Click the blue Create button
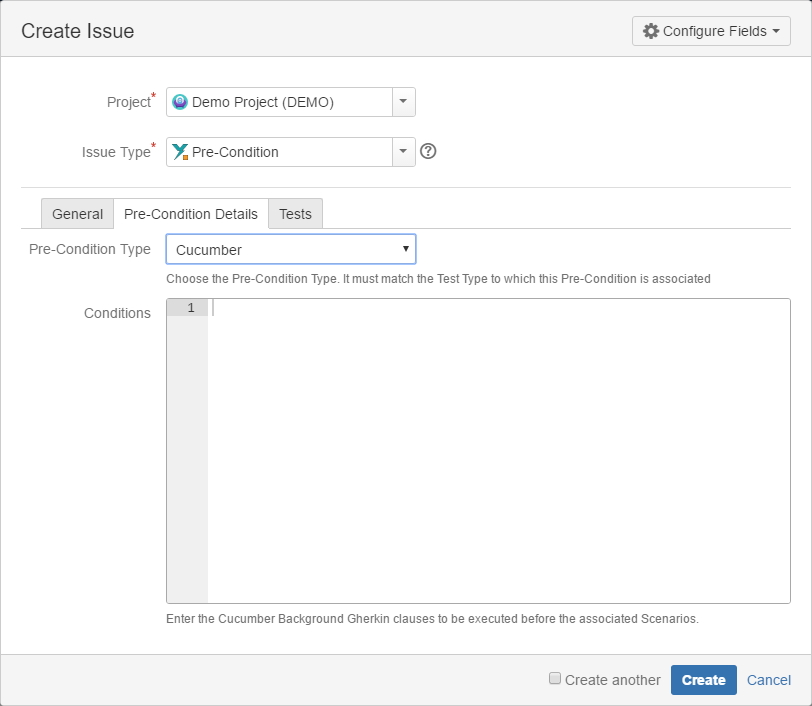Screen dimensions: 812x706 coord(703,680)
